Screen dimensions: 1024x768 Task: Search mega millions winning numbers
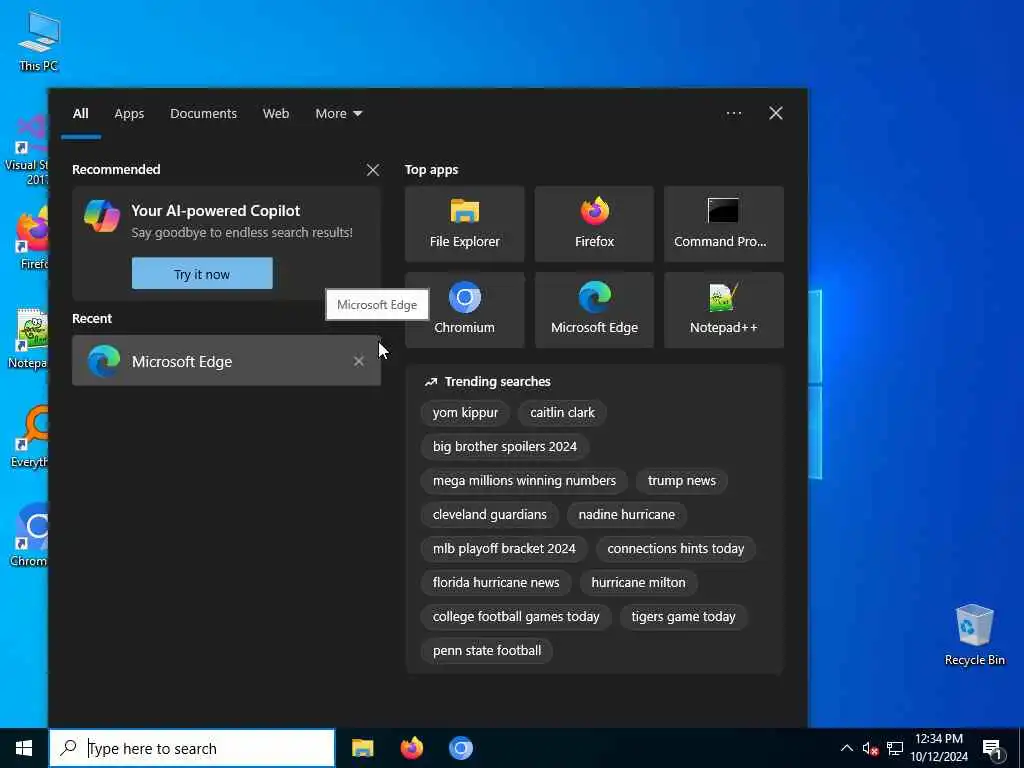pos(524,481)
